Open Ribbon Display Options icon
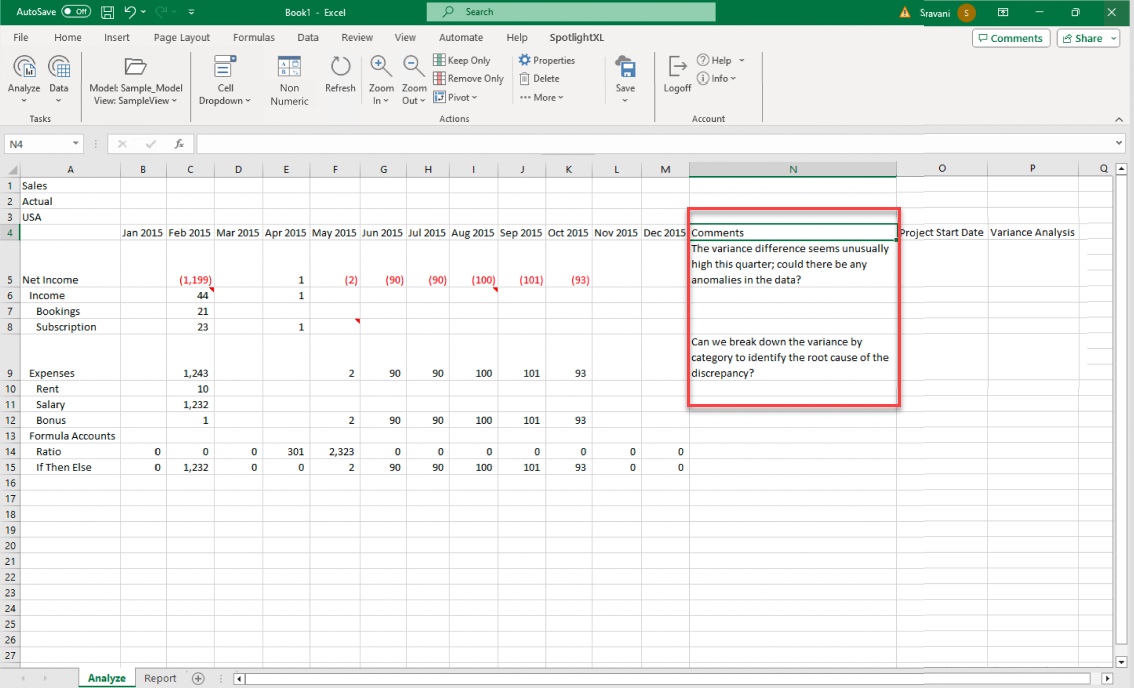Image resolution: width=1134 pixels, height=688 pixels. click(x=1003, y=12)
